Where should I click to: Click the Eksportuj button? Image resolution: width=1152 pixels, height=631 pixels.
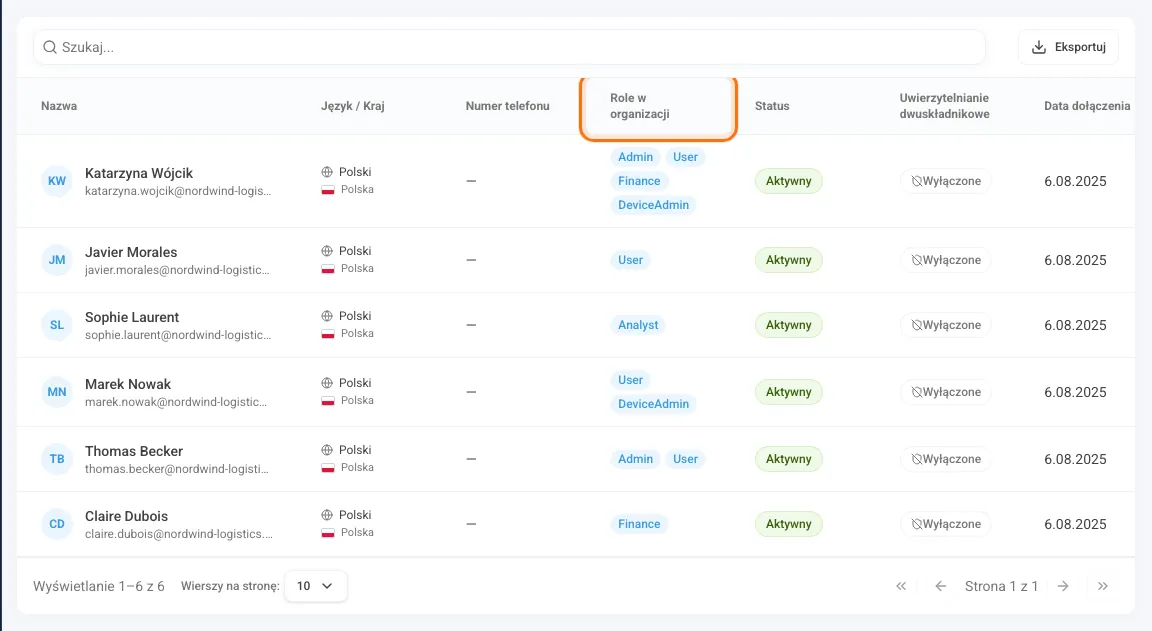(x=1068, y=47)
